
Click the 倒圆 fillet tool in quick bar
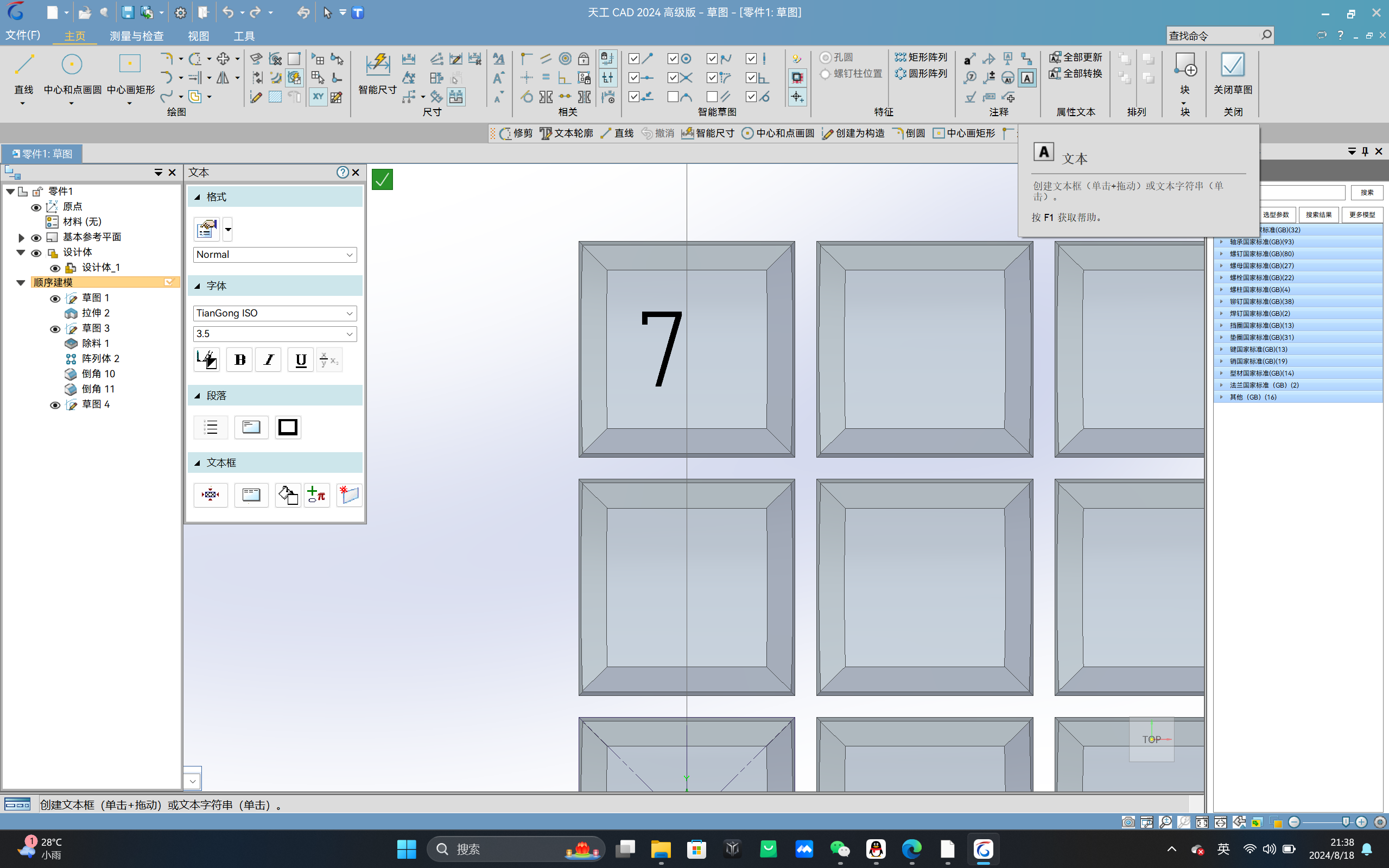pyautogui.click(x=909, y=133)
